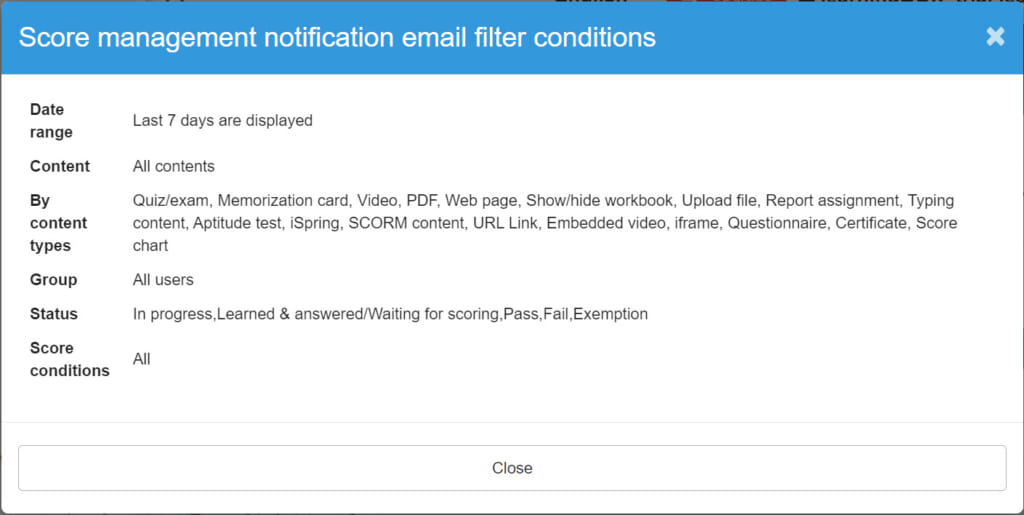The image size is (1024, 515).
Task: Select the "All" score conditions value
Action: point(142,359)
